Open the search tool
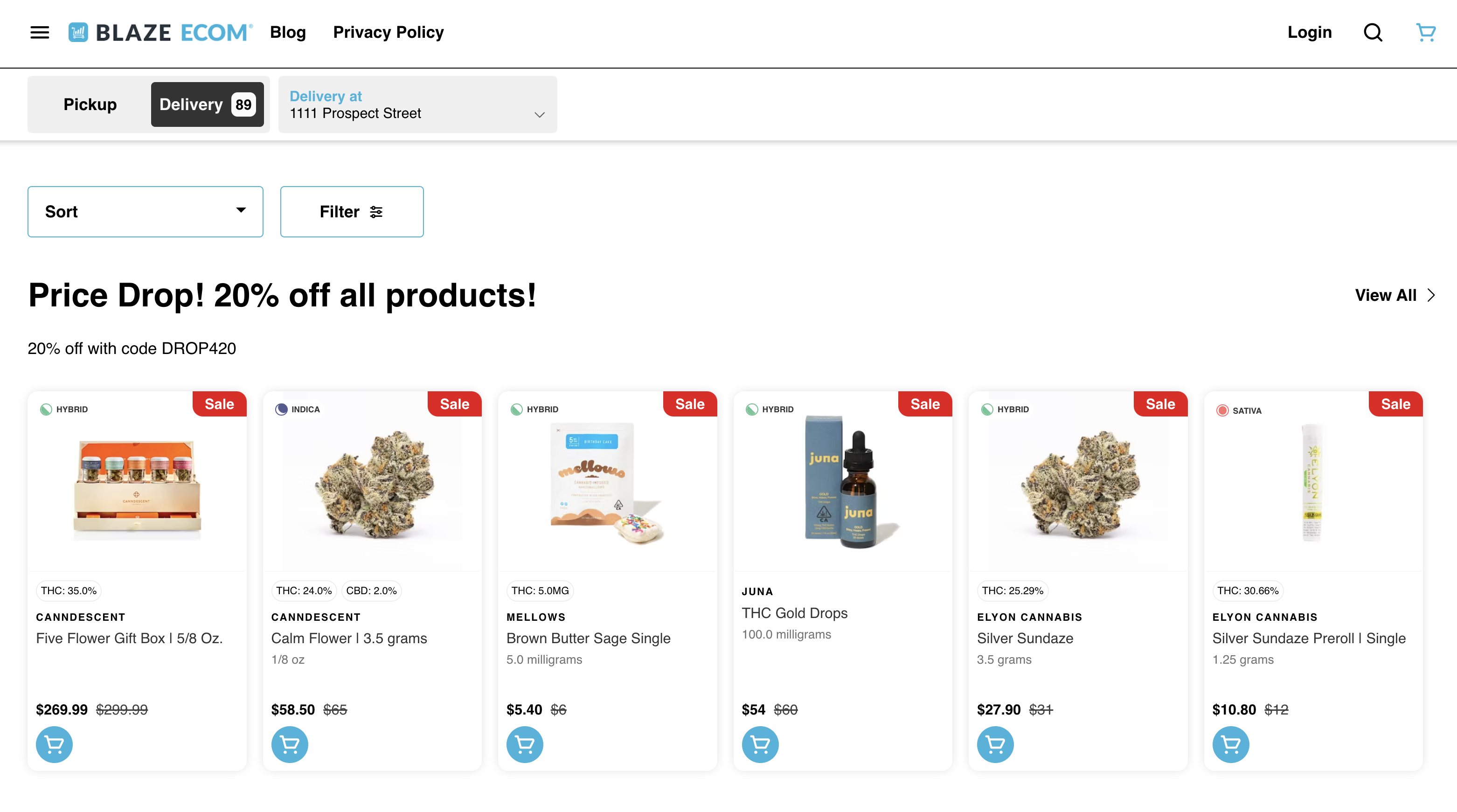 pos(1373,32)
